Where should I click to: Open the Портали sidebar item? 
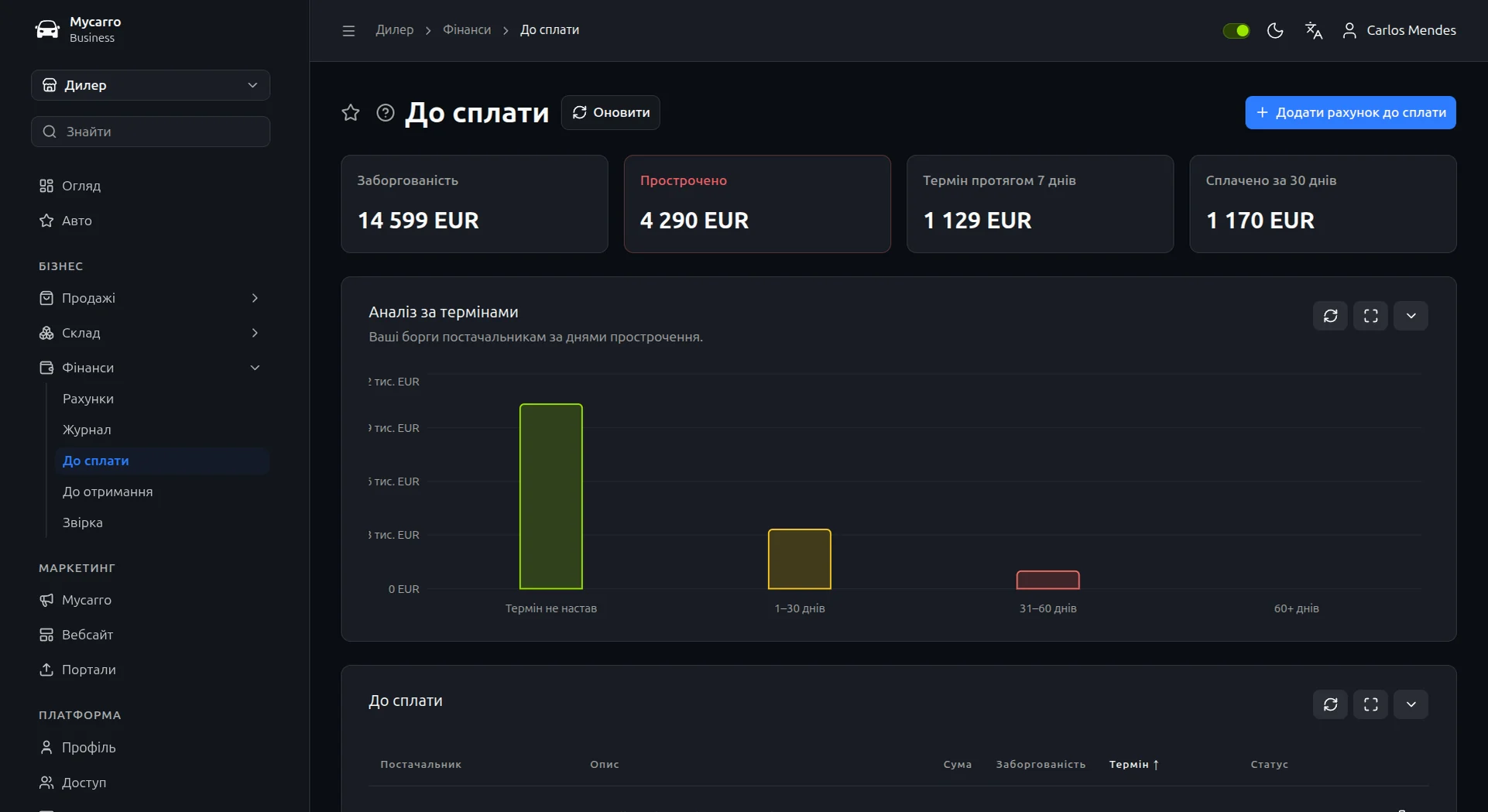point(151,670)
